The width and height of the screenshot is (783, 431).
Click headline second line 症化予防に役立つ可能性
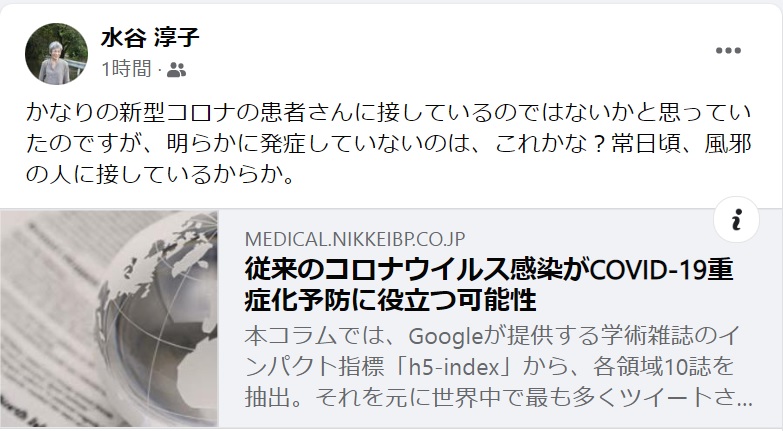[x=391, y=300]
